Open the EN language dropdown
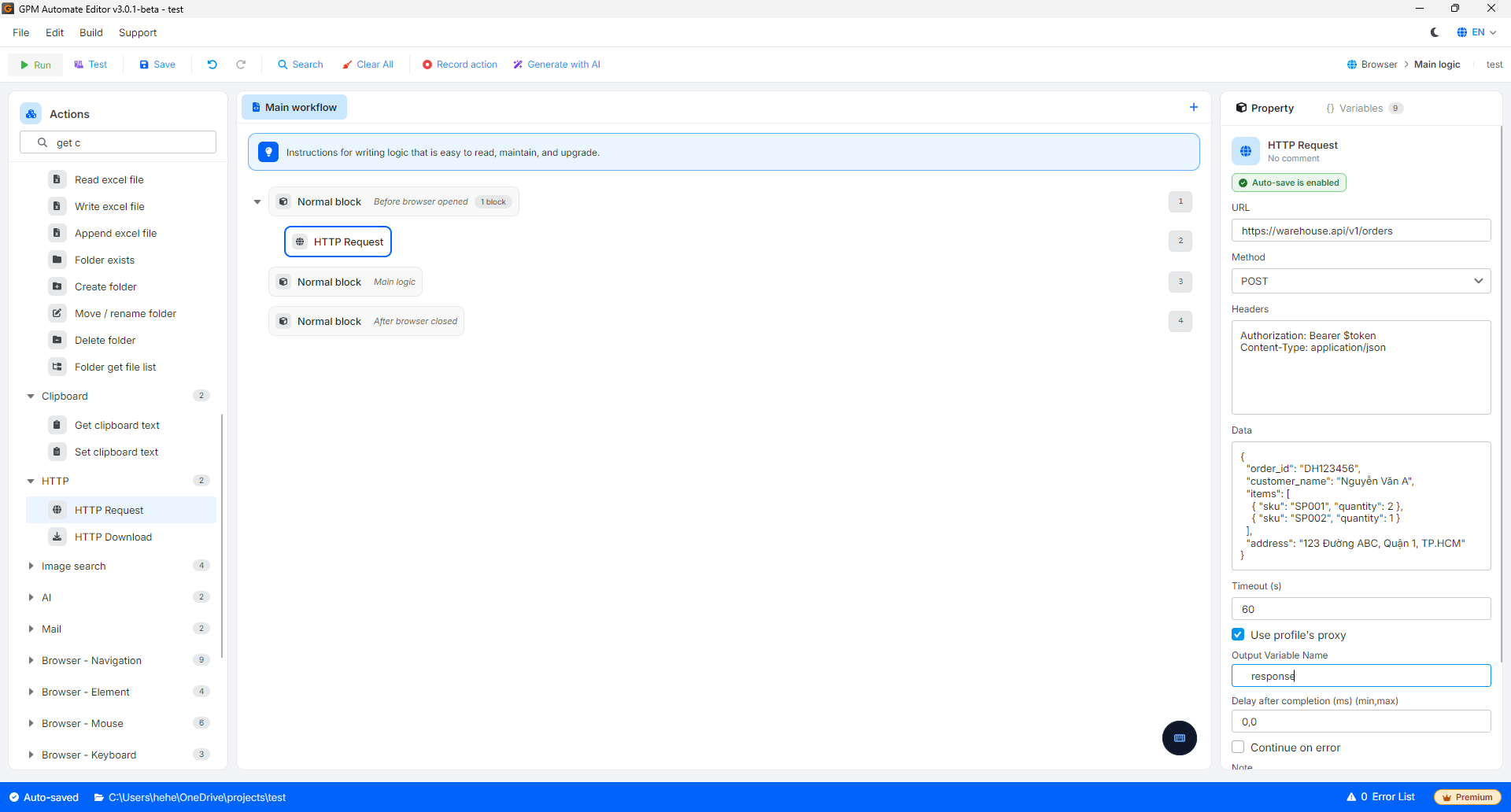This screenshot has height=812, width=1511. coord(1476,32)
